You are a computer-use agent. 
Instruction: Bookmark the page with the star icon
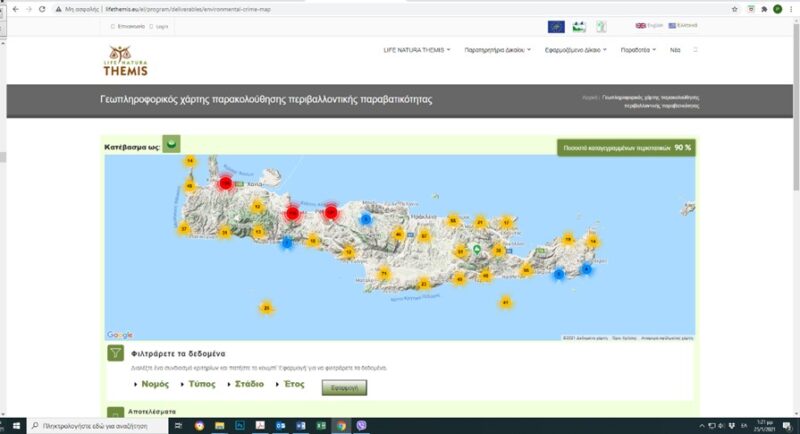(735, 9)
